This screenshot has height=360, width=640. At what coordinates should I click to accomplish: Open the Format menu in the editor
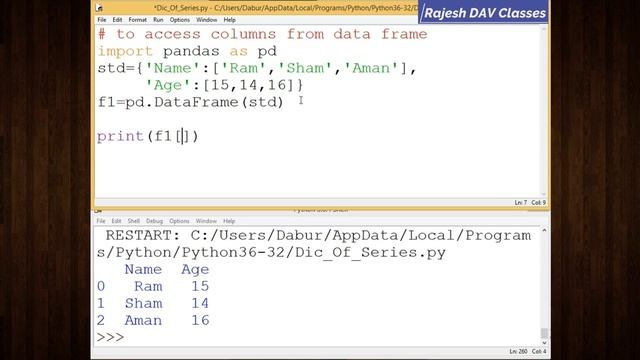point(138,20)
